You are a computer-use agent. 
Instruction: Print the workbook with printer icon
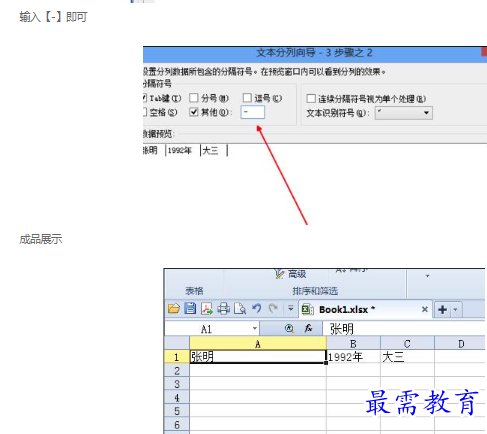(224, 309)
